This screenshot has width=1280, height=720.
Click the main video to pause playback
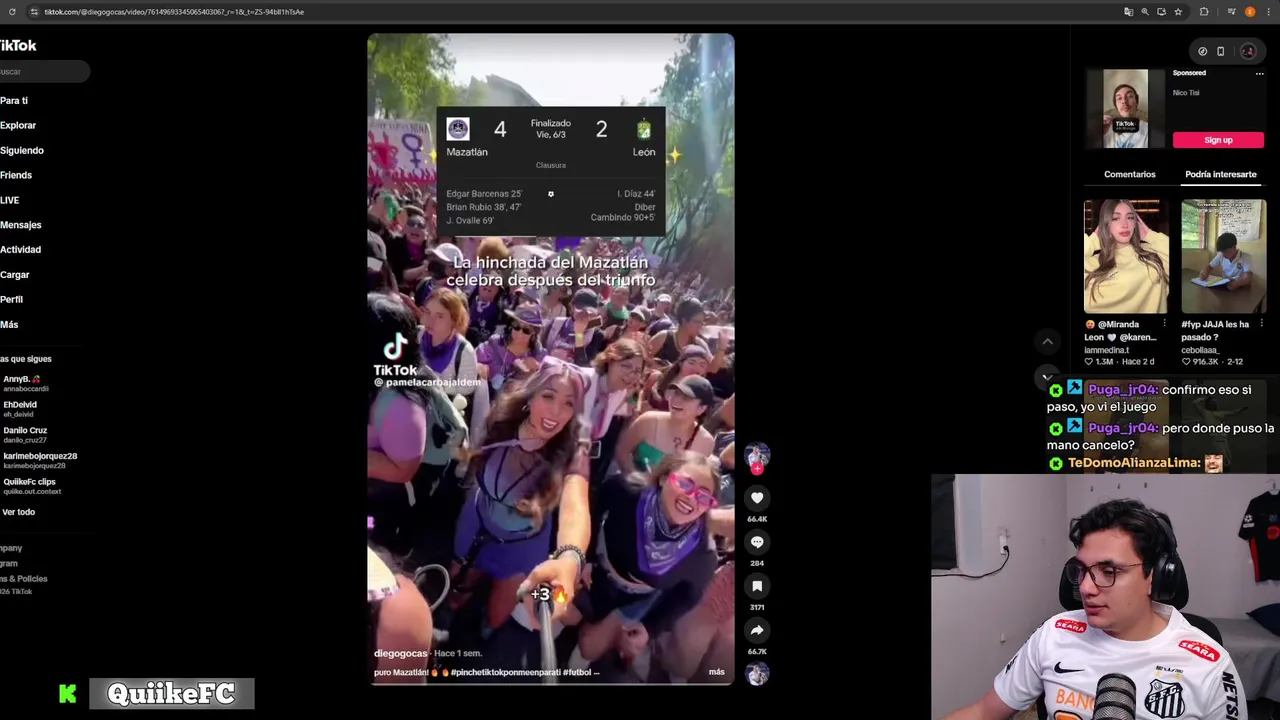pyautogui.click(x=551, y=359)
